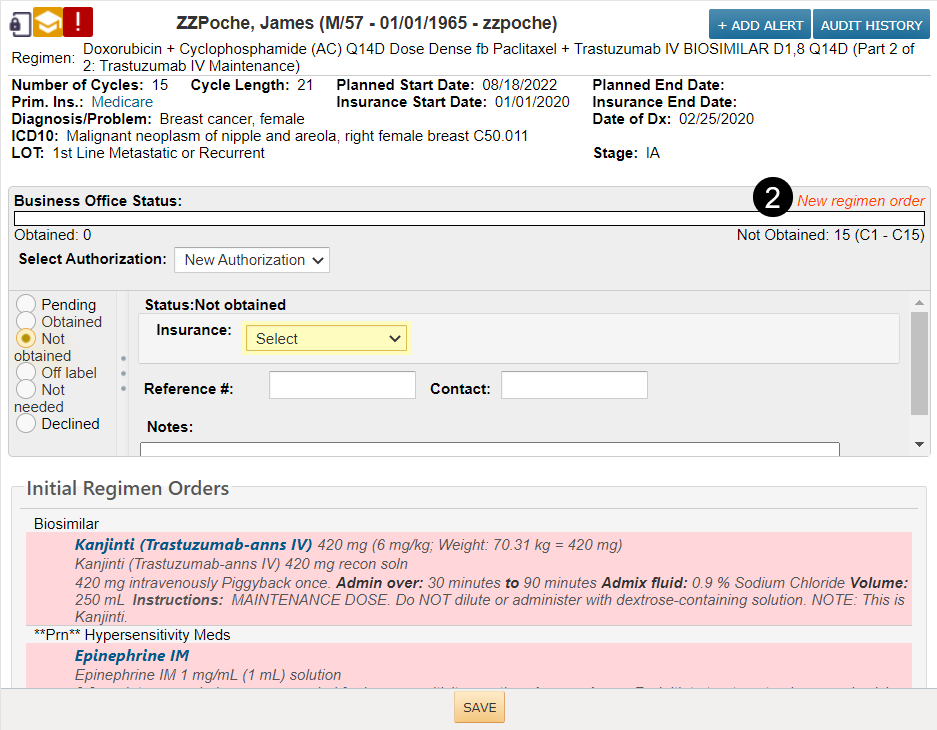This screenshot has height=730, width=937.
Task: Click the black number 2 marker
Action: [x=773, y=199]
